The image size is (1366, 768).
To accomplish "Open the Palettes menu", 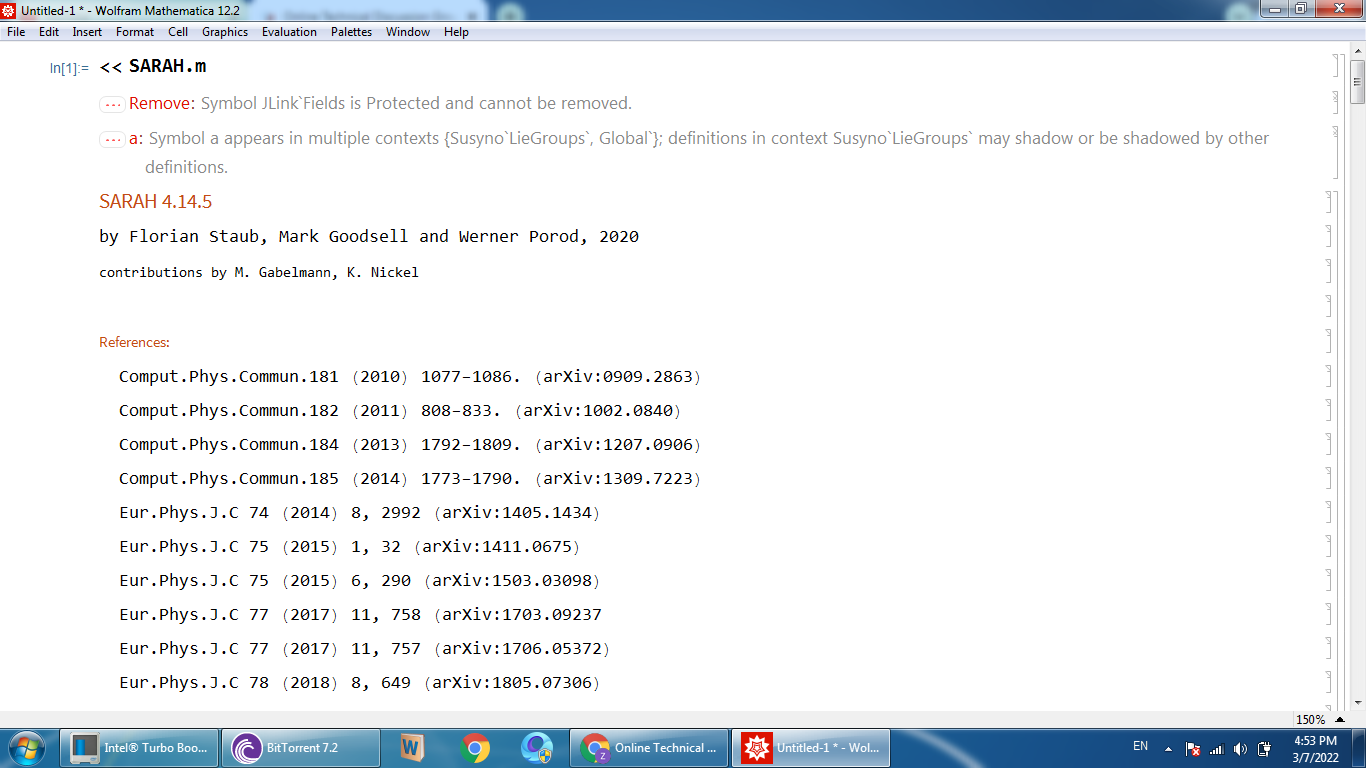I will pyautogui.click(x=351, y=32).
